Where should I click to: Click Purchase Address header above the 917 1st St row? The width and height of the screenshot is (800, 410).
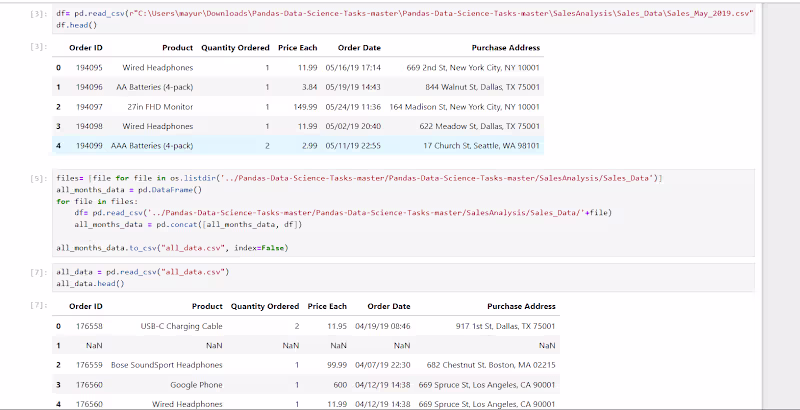pos(521,306)
